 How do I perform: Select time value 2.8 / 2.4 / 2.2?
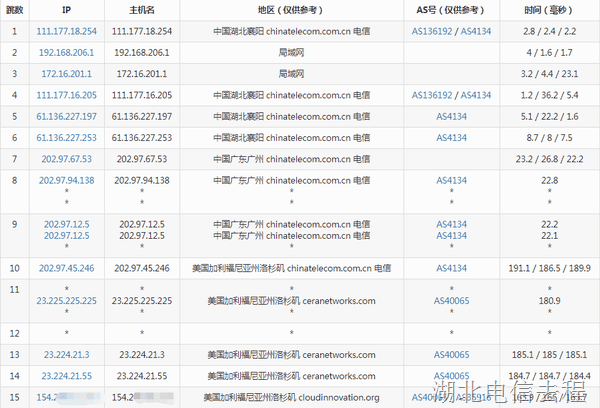(549, 31)
